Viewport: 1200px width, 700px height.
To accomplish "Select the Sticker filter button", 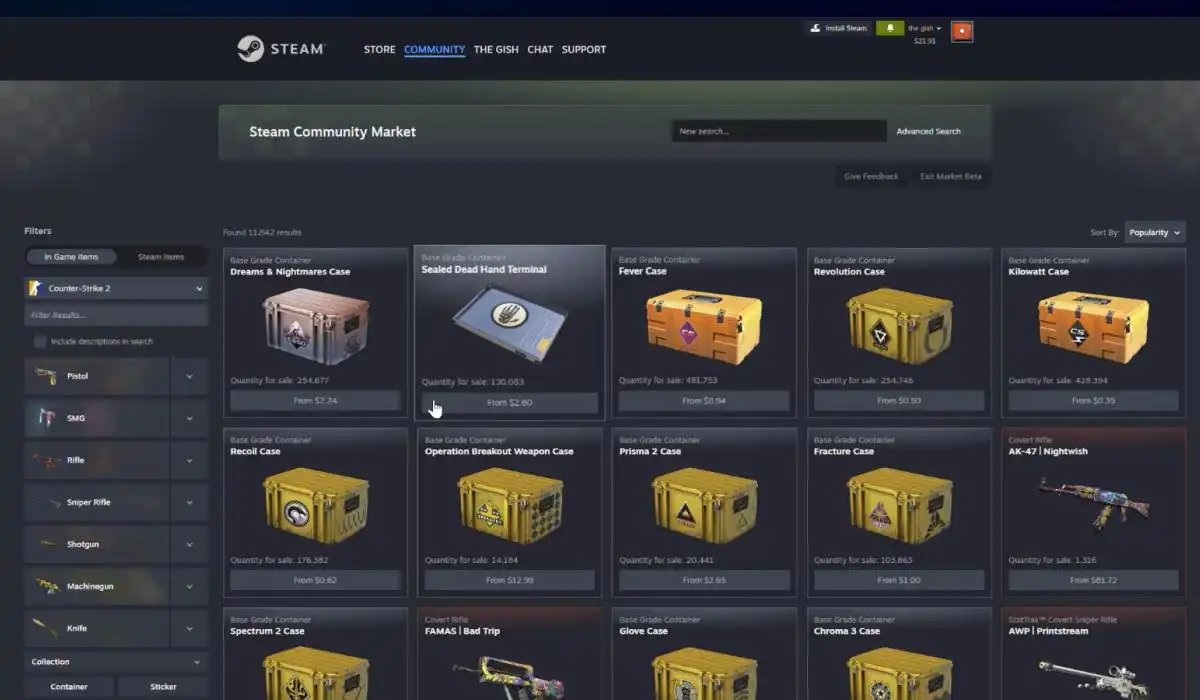I will (163, 687).
